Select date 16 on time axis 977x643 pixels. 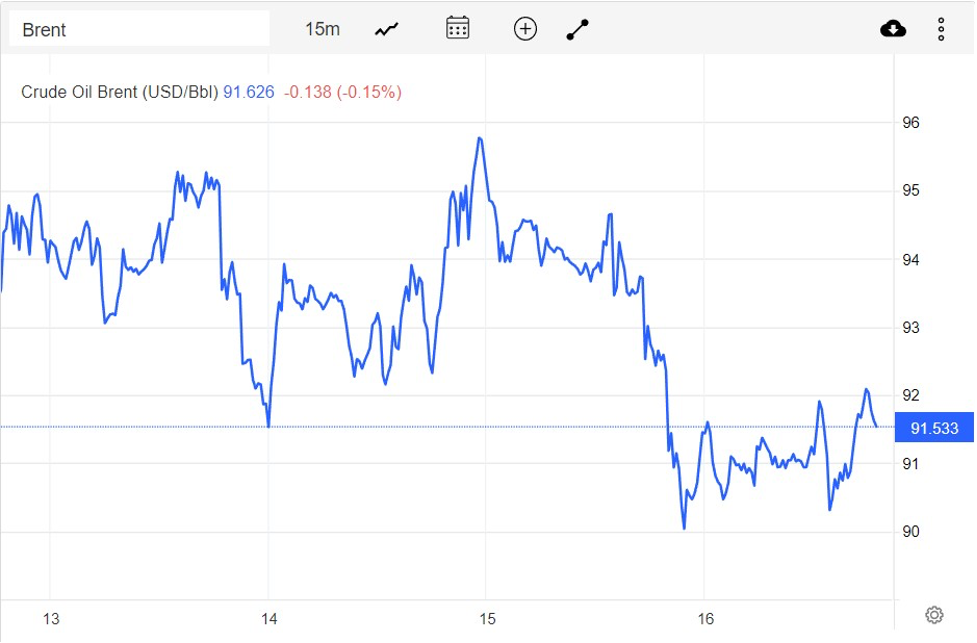click(704, 619)
